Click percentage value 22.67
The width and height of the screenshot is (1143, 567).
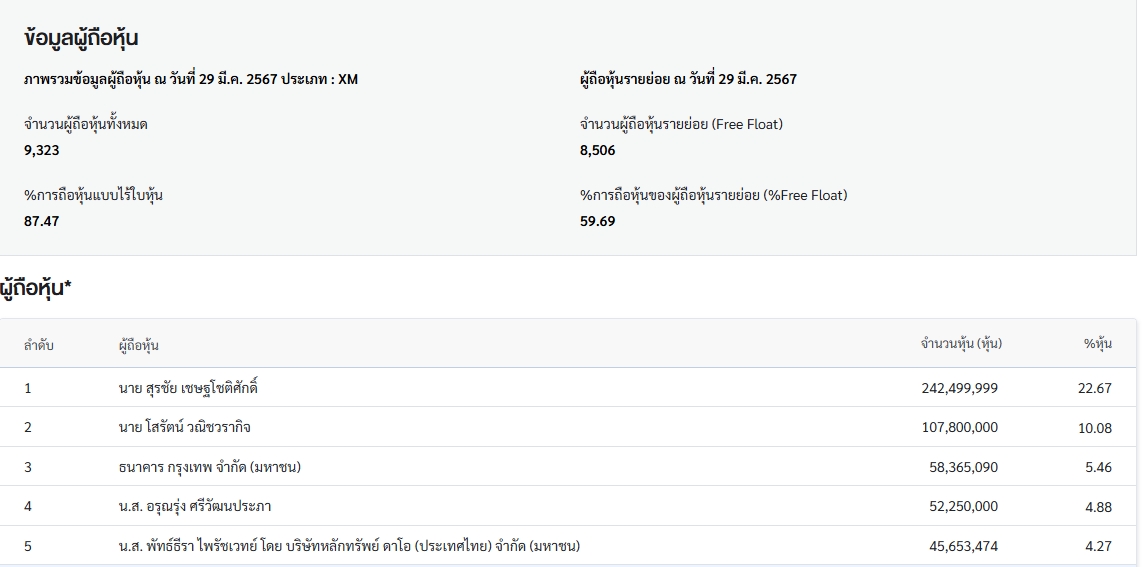tap(1095, 388)
